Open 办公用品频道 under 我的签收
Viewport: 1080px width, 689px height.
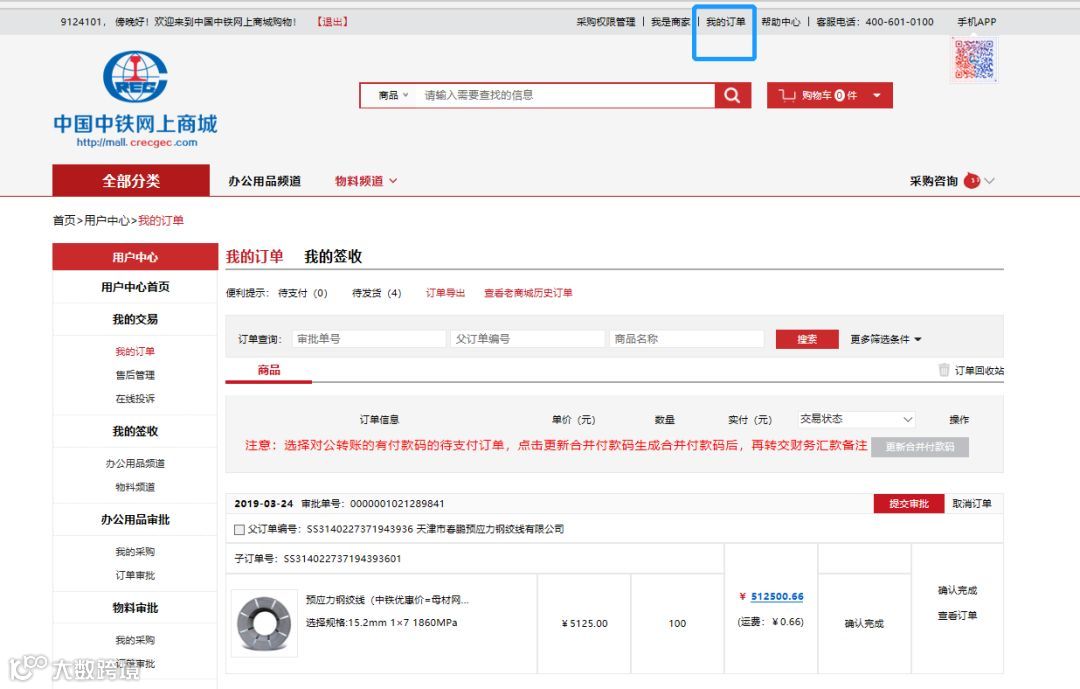(135, 463)
